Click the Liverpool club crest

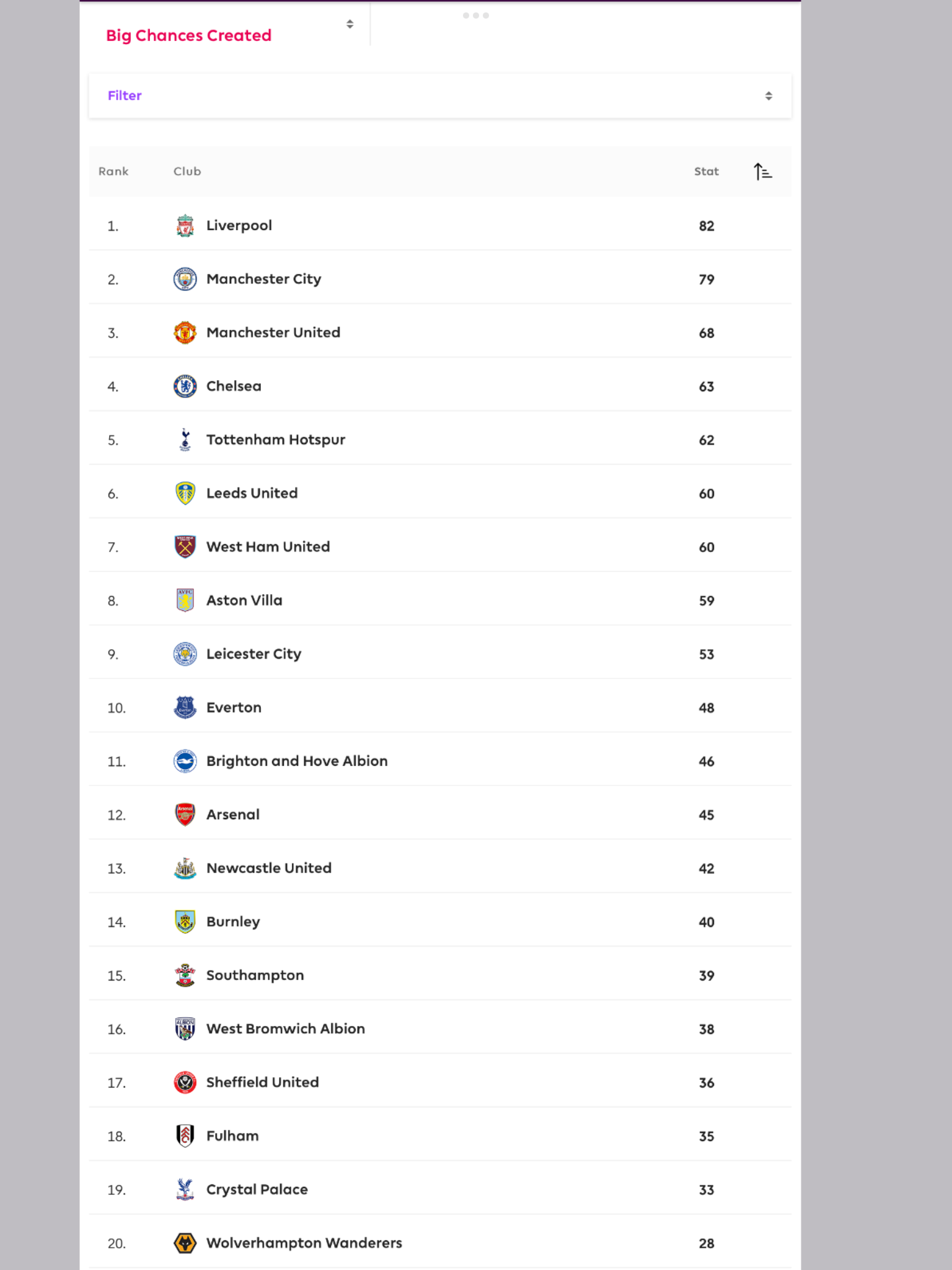(x=185, y=226)
